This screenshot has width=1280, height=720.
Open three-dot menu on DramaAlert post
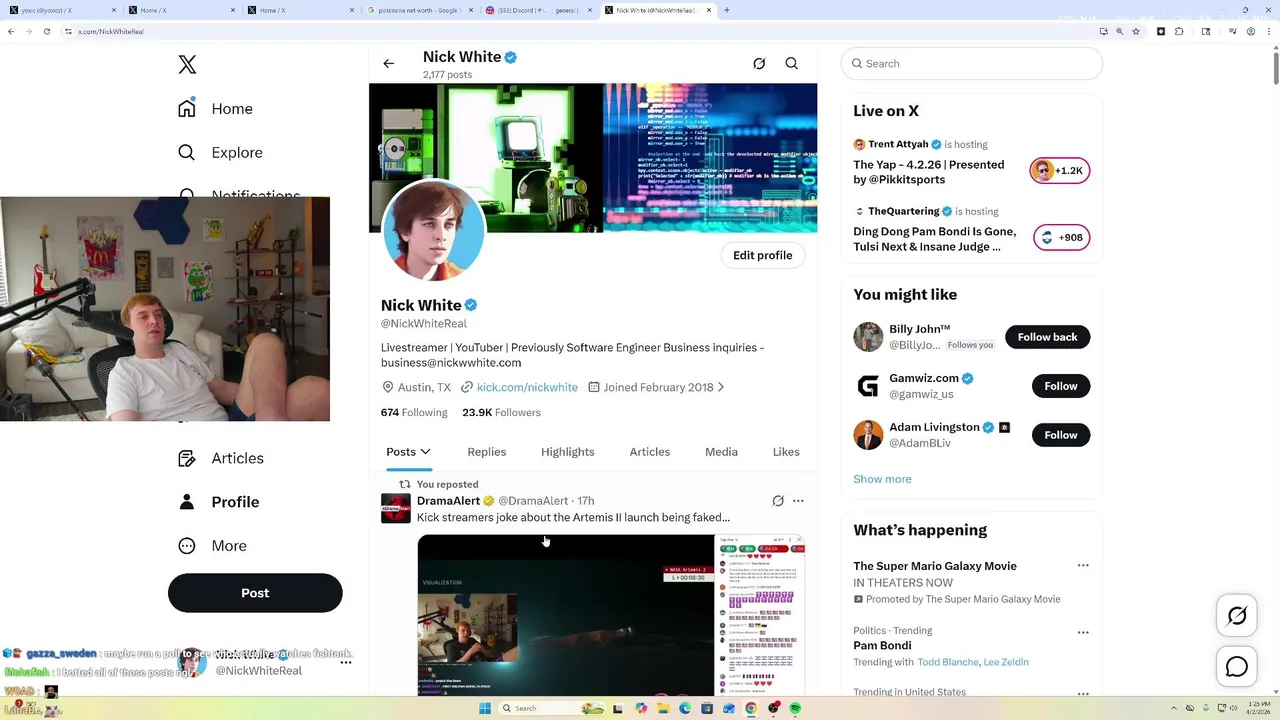(x=798, y=501)
